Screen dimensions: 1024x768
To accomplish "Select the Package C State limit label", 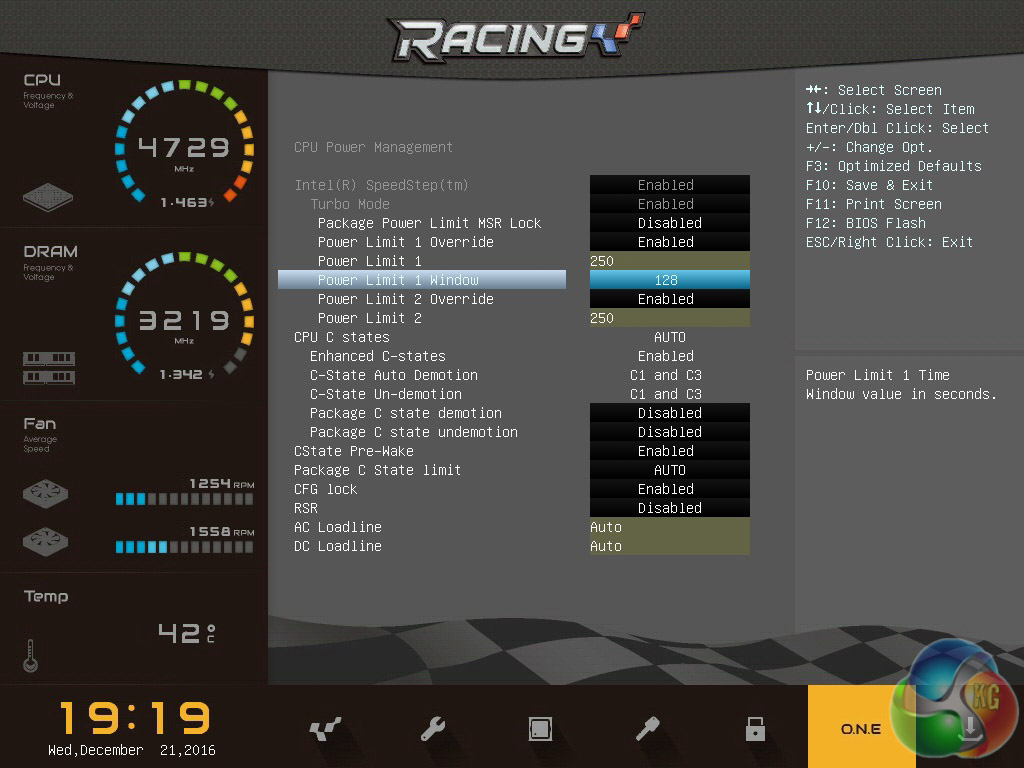I will [377, 470].
